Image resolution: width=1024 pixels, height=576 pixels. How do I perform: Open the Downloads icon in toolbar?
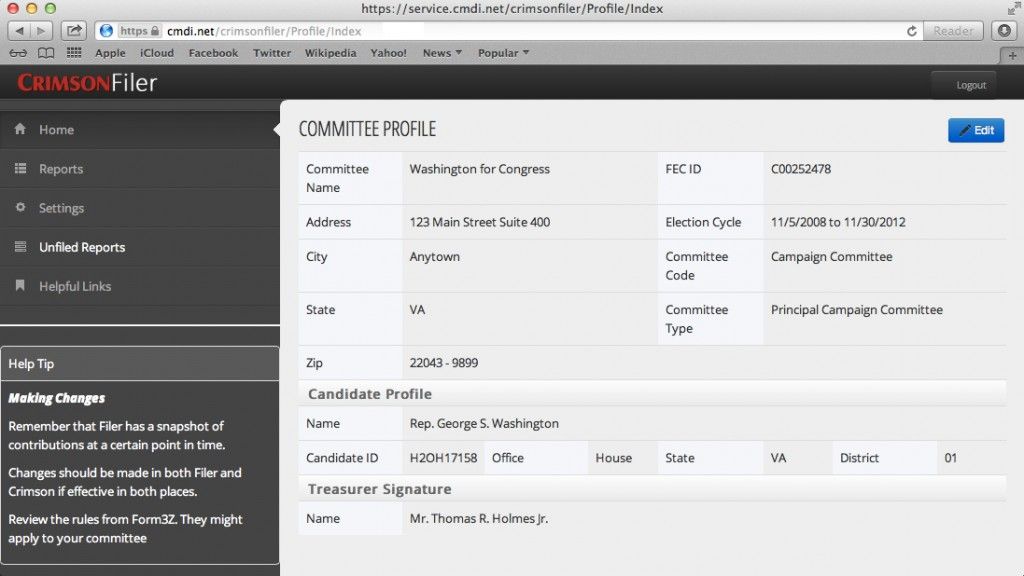click(x=1004, y=31)
